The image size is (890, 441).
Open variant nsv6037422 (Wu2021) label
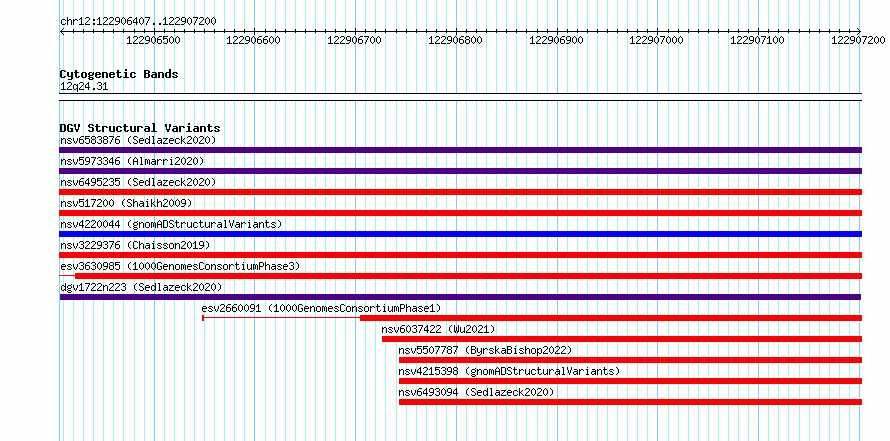coord(439,329)
